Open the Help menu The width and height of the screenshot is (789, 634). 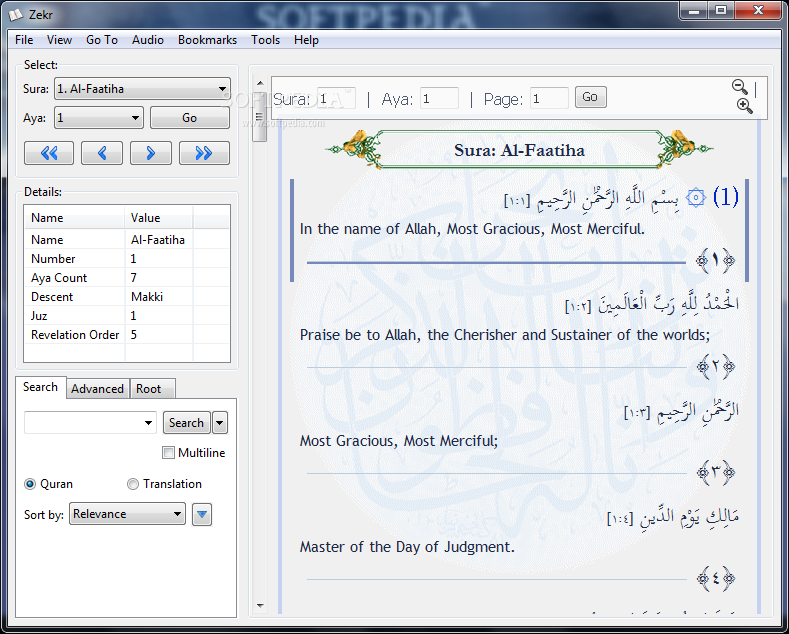click(306, 40)
